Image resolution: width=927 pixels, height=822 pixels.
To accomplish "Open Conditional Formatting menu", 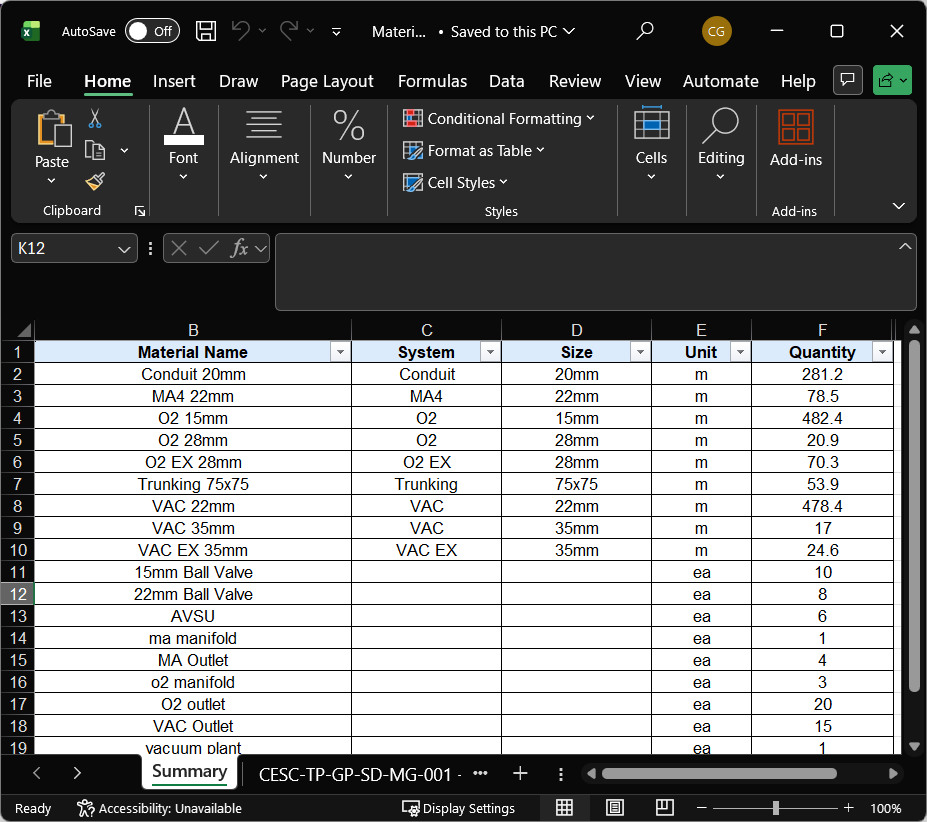I will 498,118.
